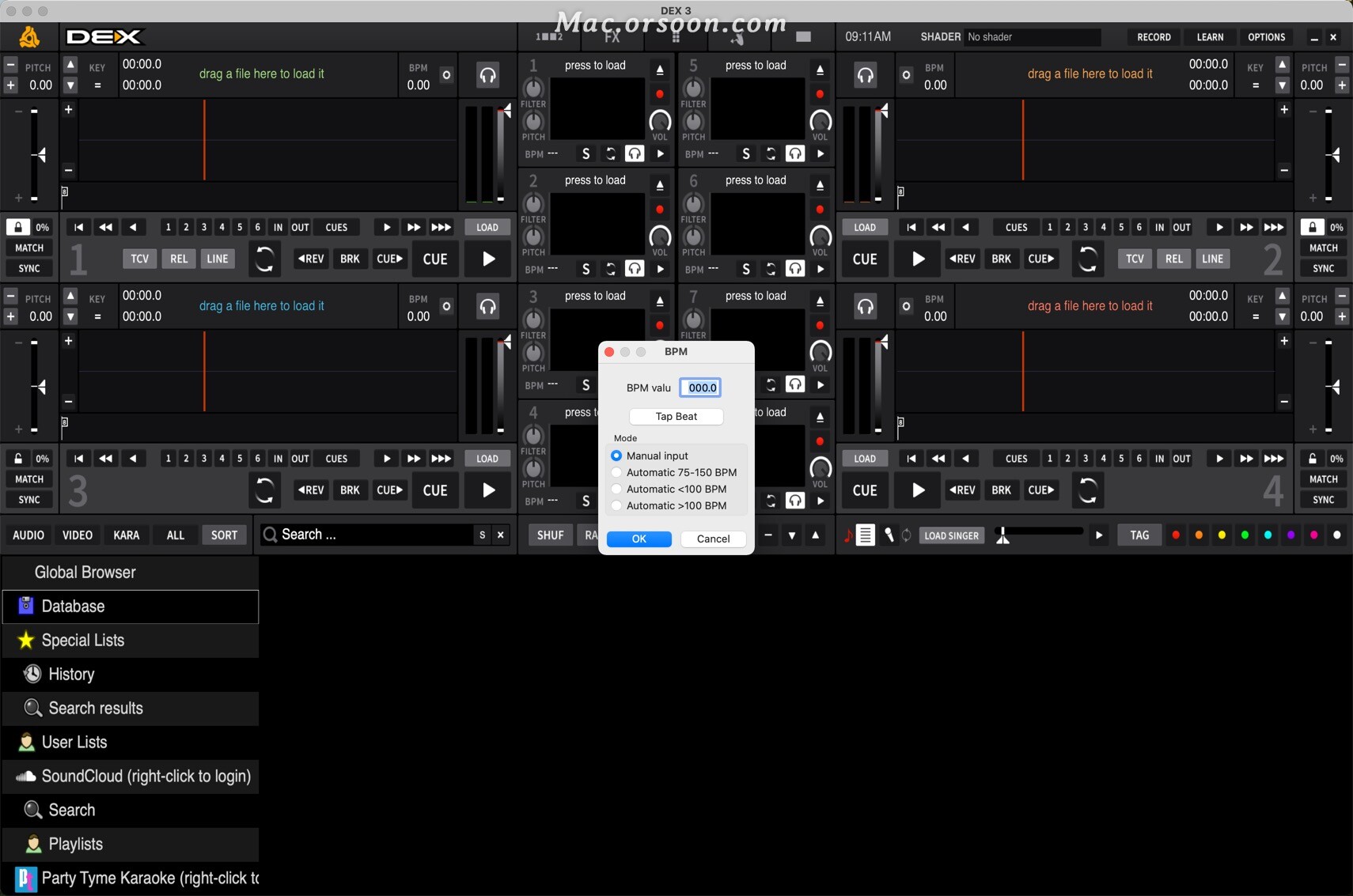Click deck 1 skip to start icon
This screenshot has height=896, width=1353.
tap(78, 228)
